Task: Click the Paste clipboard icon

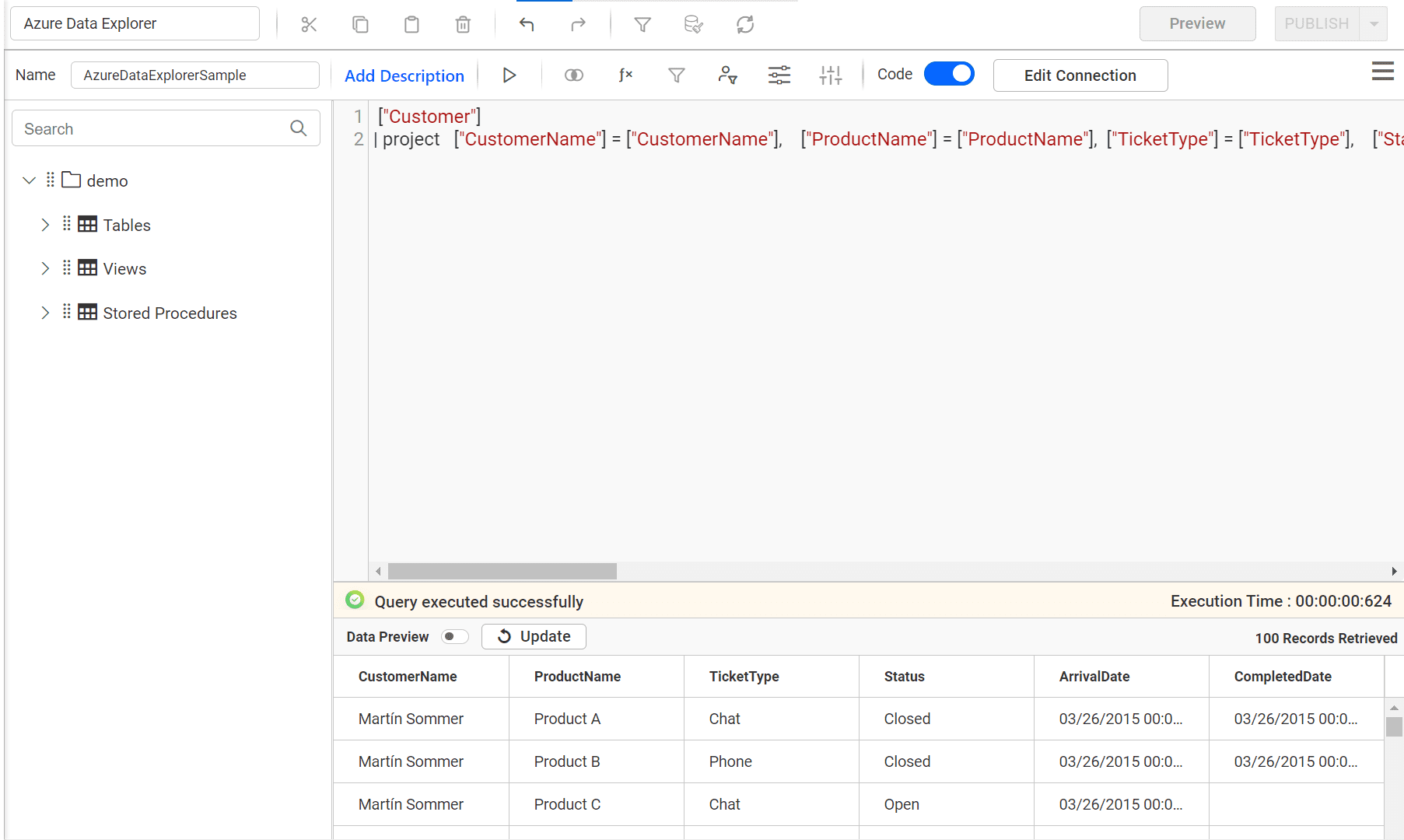Action: pyautogui.click(x=411, y=25)
